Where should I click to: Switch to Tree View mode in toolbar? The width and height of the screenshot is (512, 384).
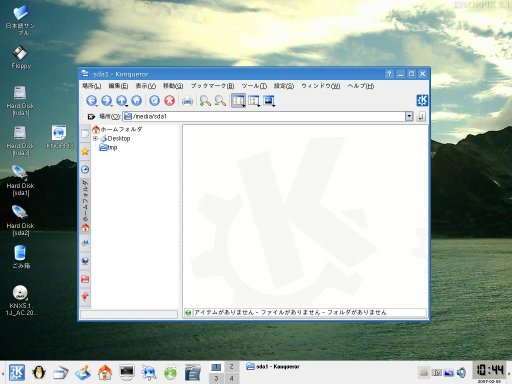[254, 101]
